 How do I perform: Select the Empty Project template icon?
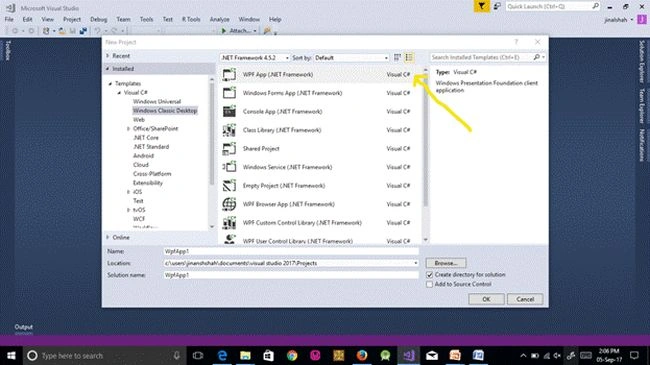click(x=229, y=186)
